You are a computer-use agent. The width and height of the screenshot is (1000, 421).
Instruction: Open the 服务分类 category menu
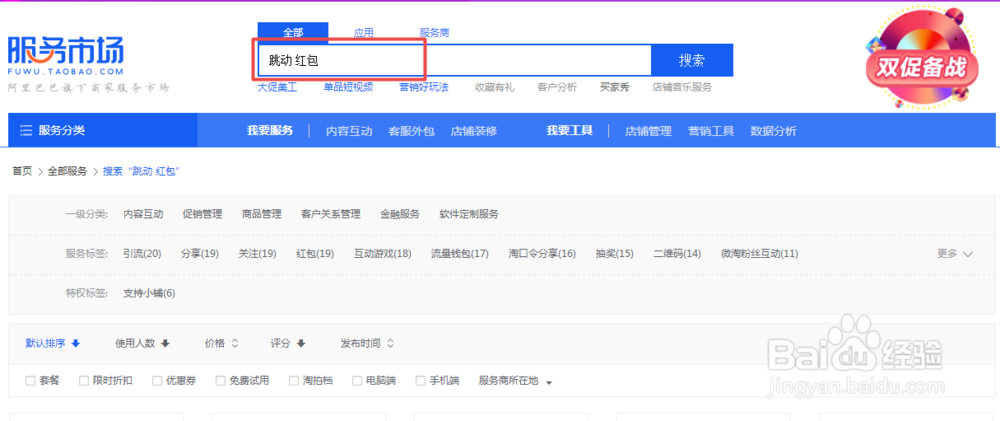103,130
